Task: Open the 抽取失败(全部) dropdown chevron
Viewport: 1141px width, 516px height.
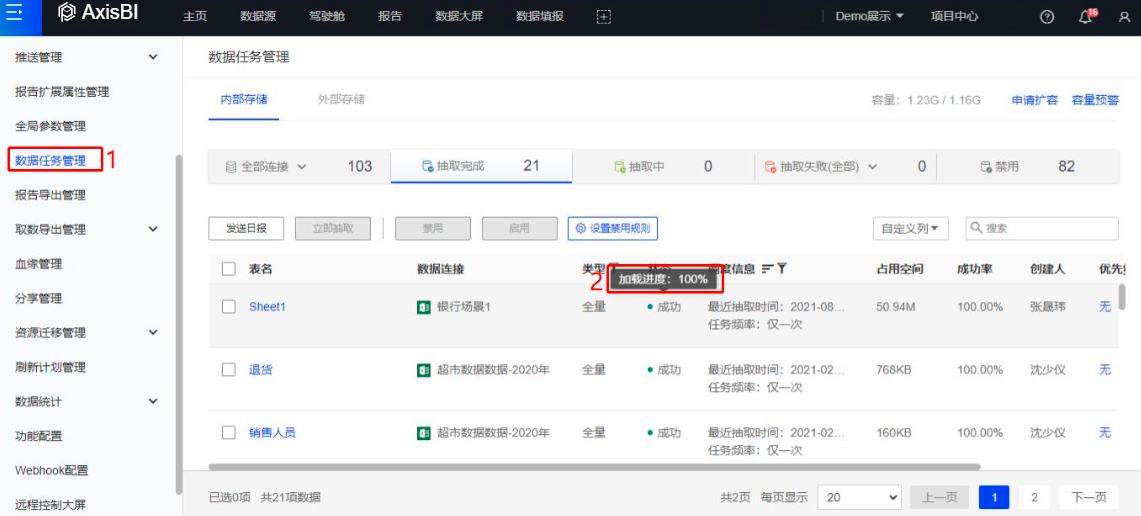Action: 872,167
